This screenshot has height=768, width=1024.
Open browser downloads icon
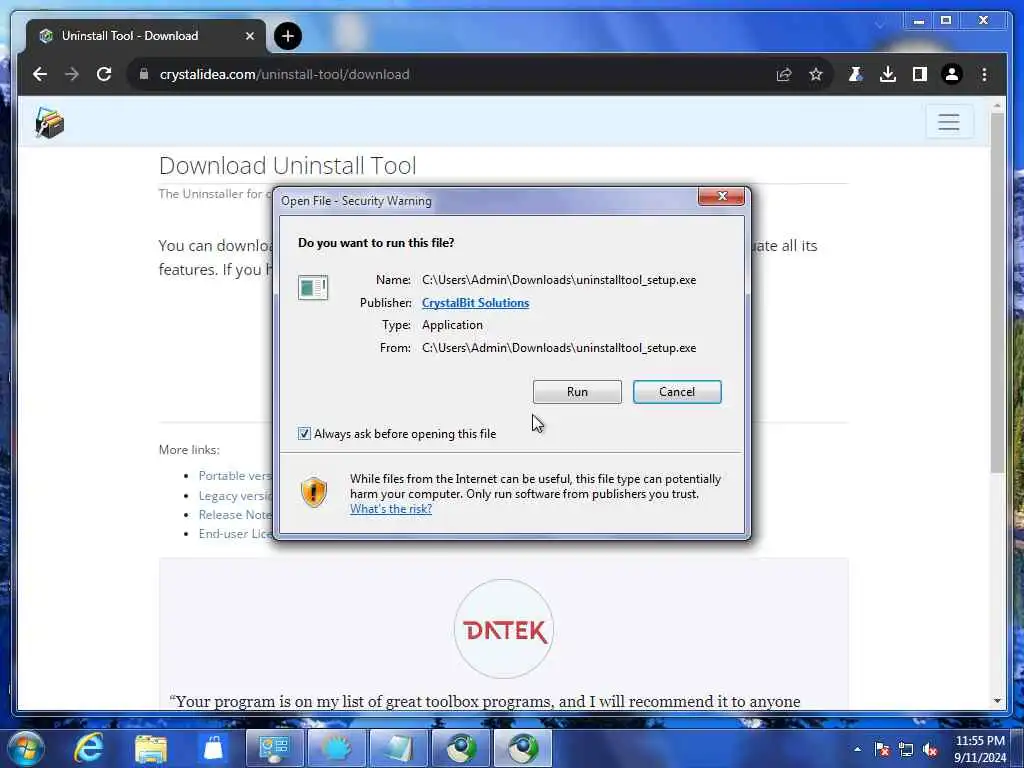pos(888,74)
